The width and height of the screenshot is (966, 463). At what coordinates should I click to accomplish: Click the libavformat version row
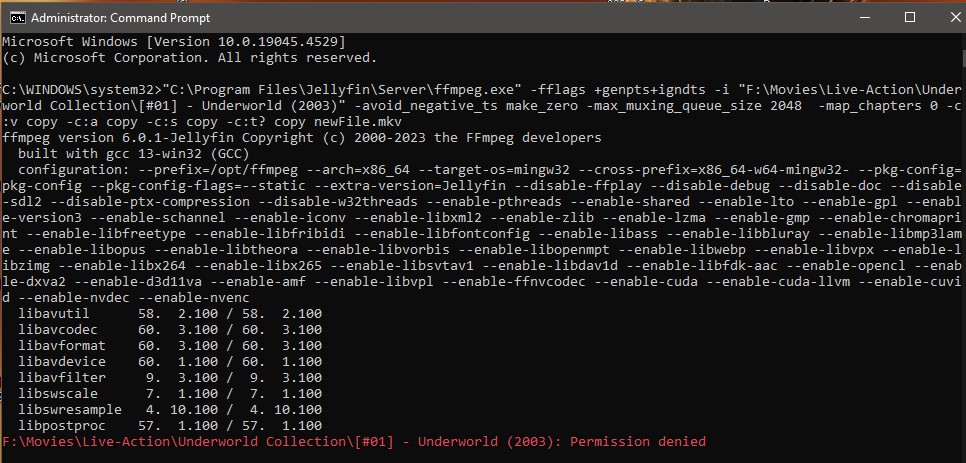pyautogui.click(x=170, y=345)
